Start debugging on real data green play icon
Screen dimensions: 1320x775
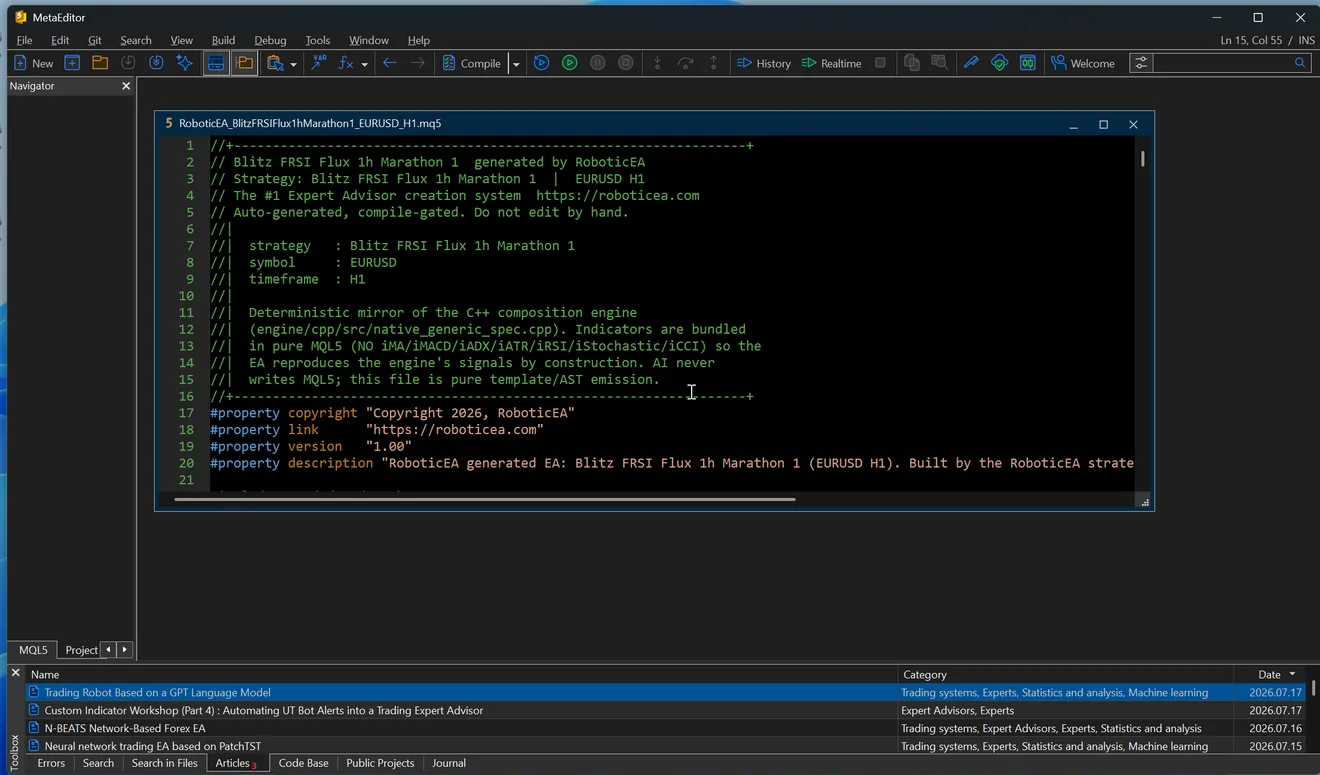pos(569,63)
